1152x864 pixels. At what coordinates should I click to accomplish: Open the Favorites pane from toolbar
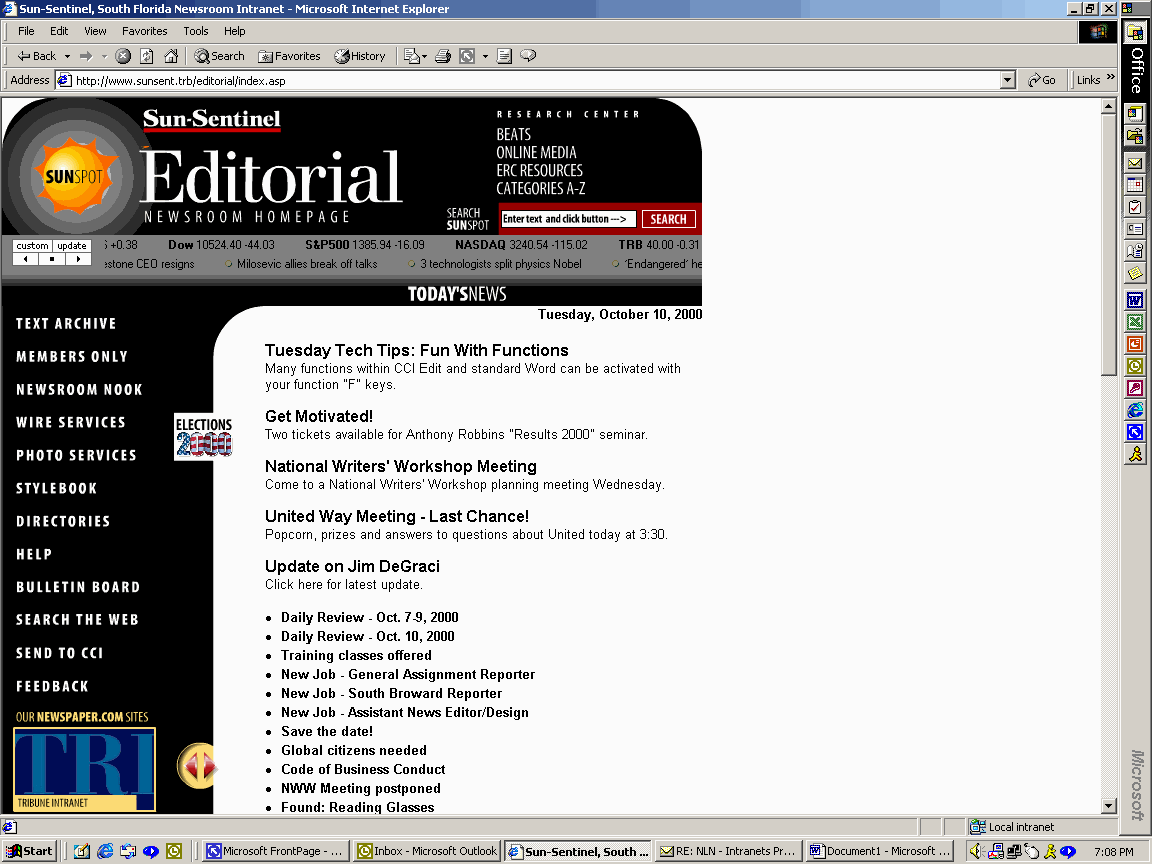coord(289,56)
